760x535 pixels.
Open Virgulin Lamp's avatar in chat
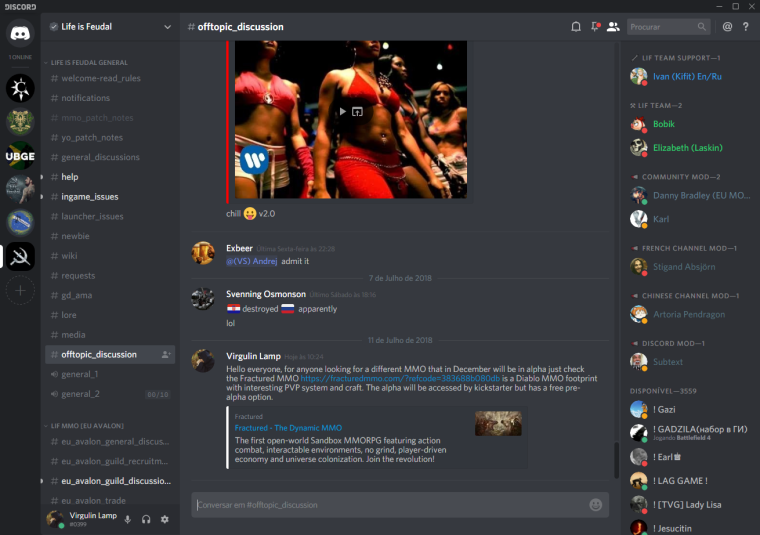click(x=203, y=361)
